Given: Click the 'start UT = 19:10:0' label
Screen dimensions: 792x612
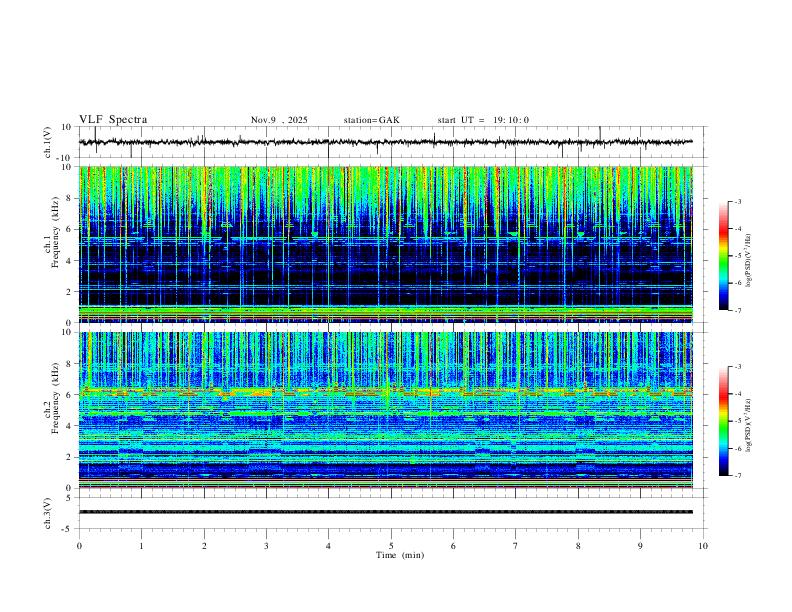Looking at the screenshot, I should click(483, 120).
